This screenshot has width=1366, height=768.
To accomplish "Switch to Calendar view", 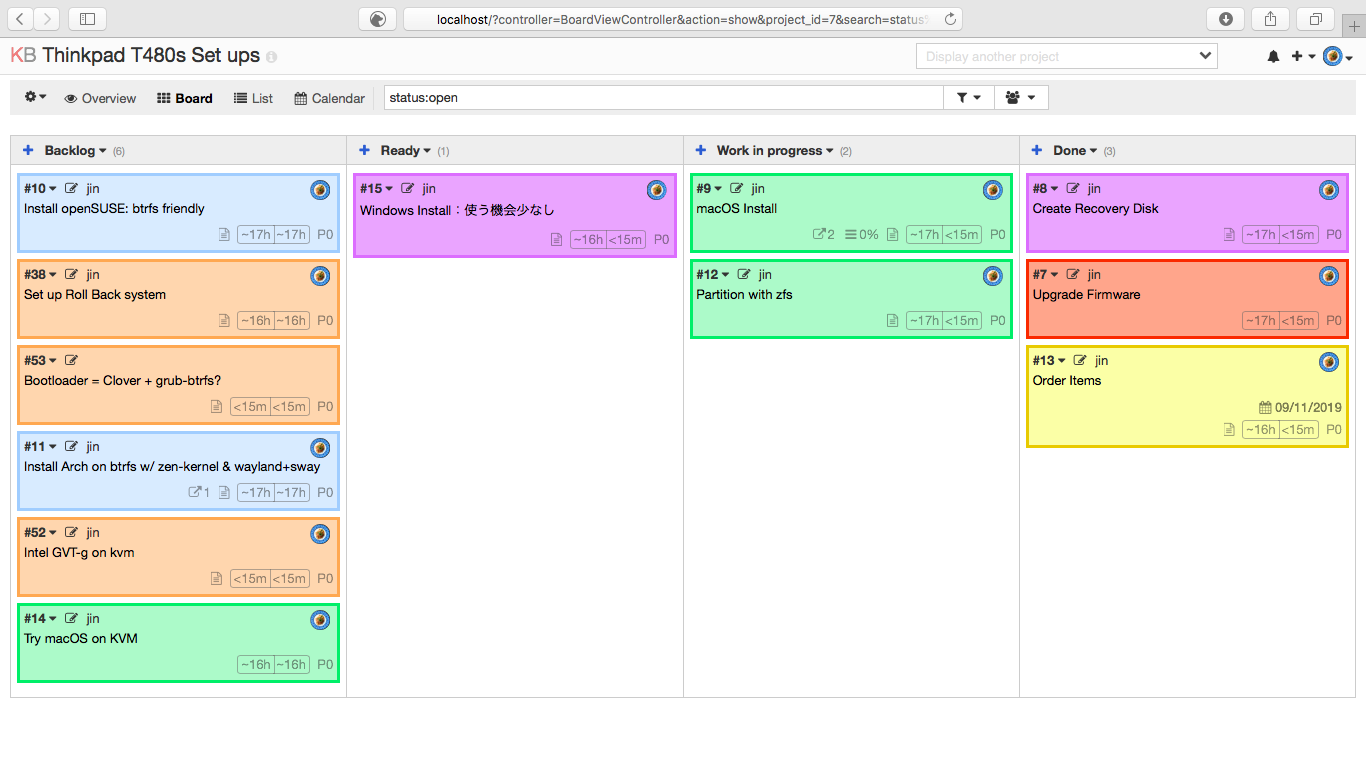I will [330, 98].
